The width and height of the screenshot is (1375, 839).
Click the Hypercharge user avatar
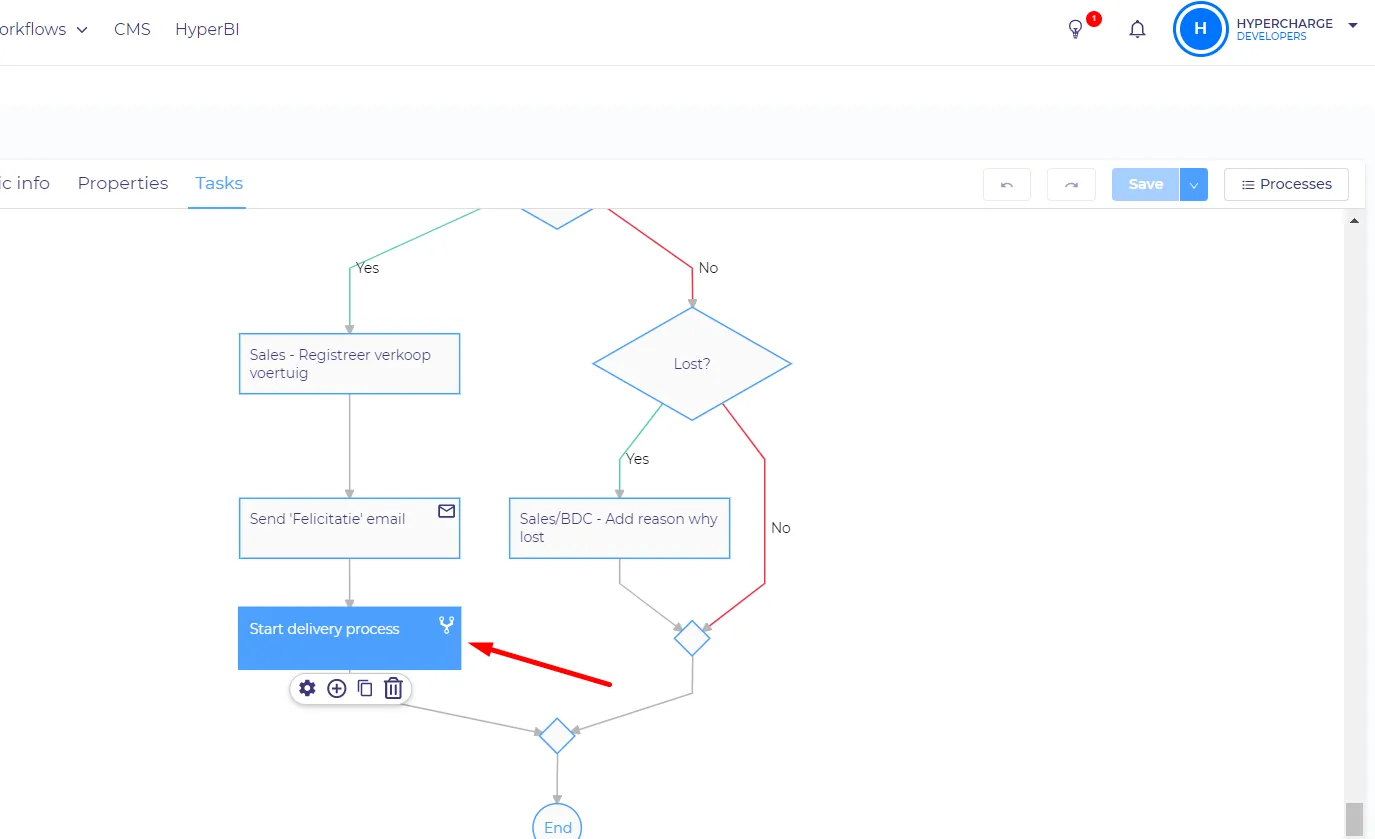(x=1200, y=29)
